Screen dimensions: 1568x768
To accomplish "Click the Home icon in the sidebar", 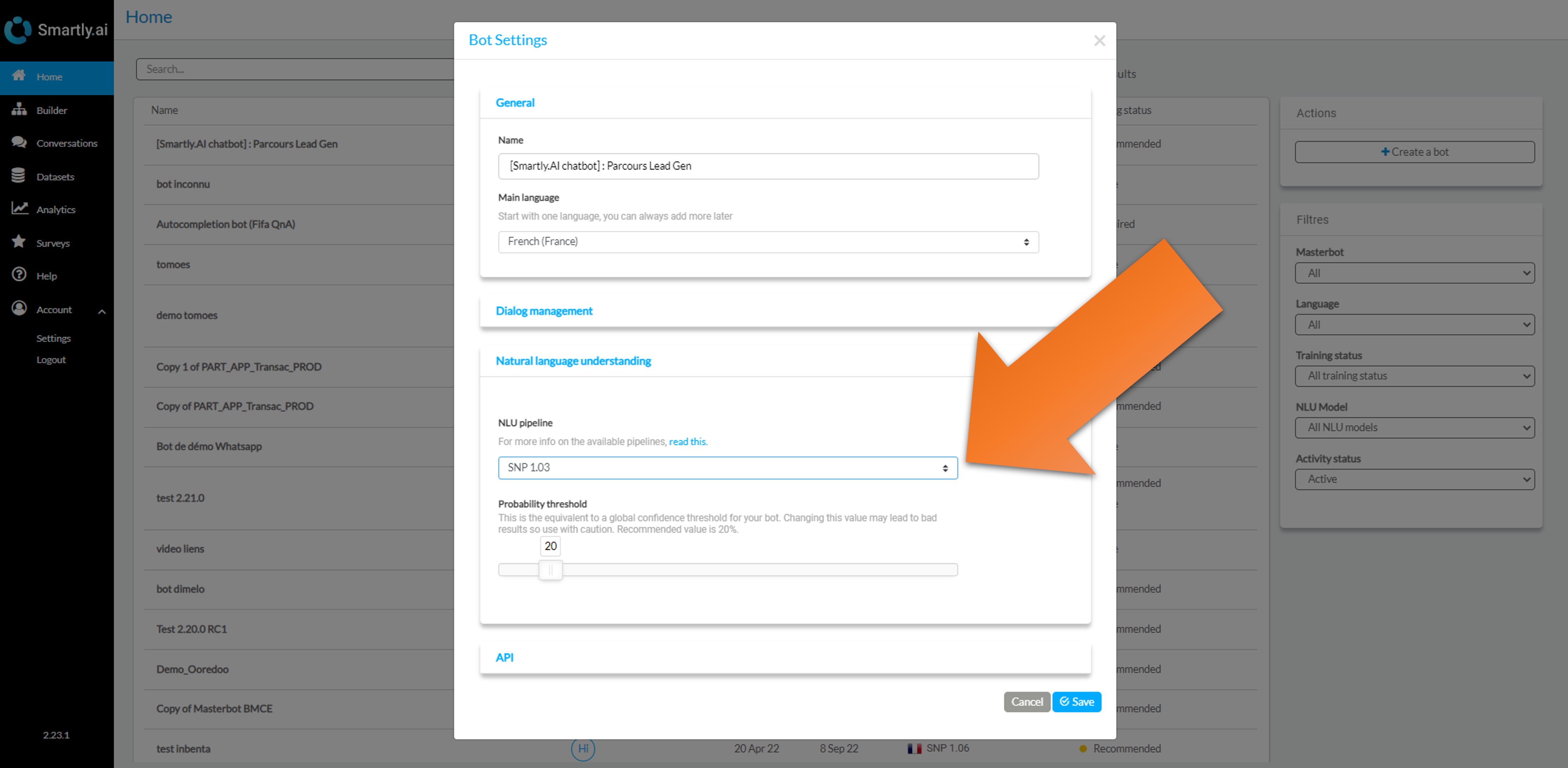I will point(19,76).
